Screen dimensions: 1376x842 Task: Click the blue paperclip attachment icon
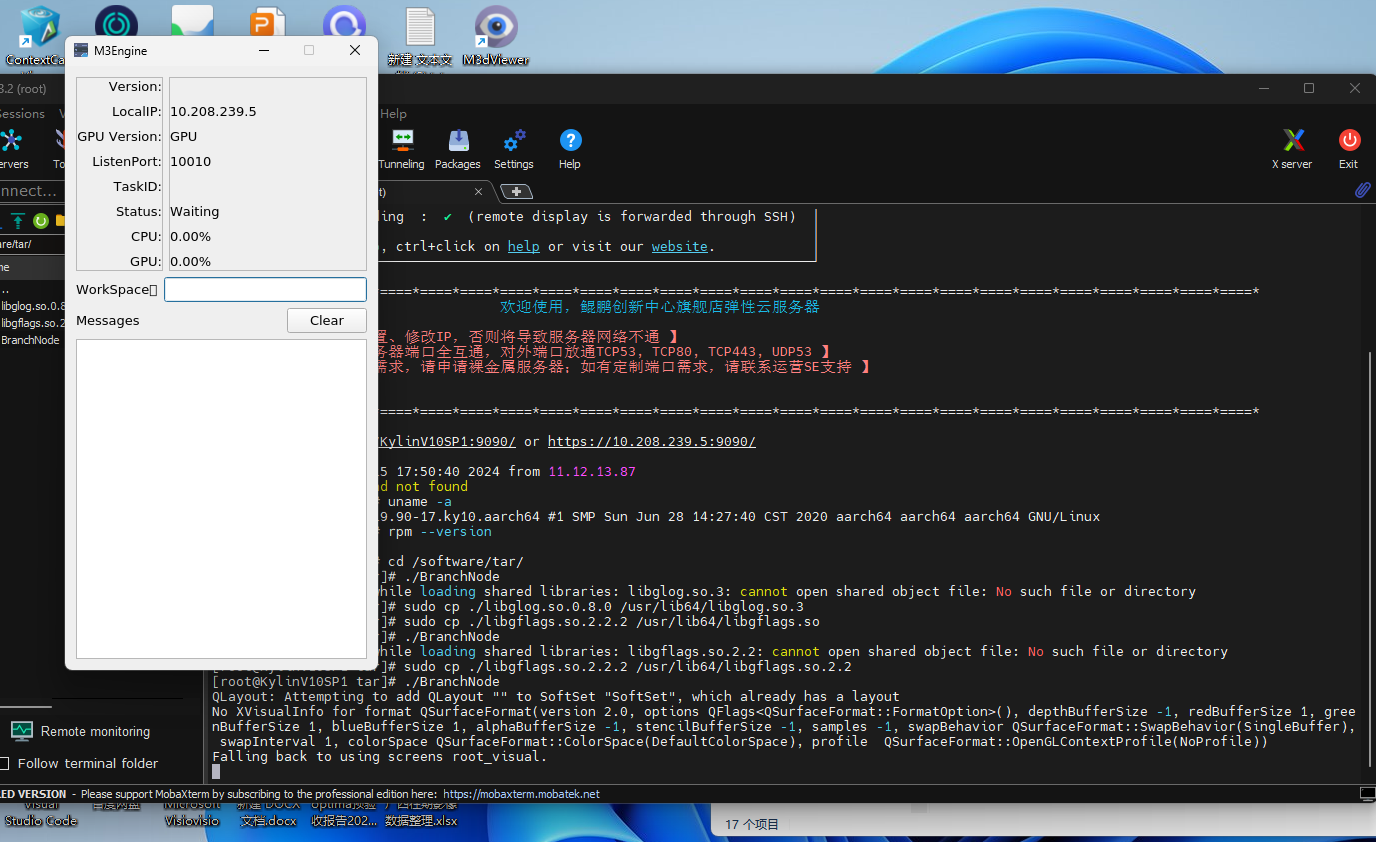1362,190
